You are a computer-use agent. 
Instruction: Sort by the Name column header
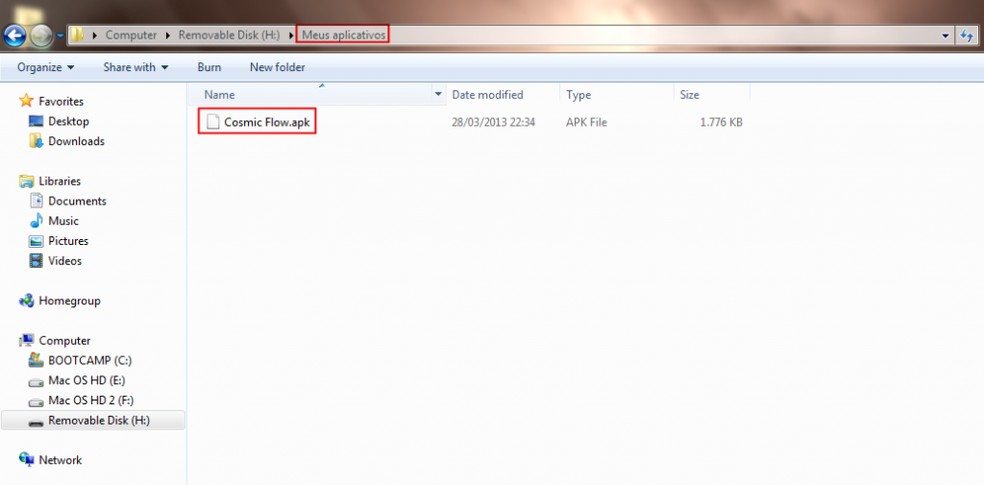220,95
